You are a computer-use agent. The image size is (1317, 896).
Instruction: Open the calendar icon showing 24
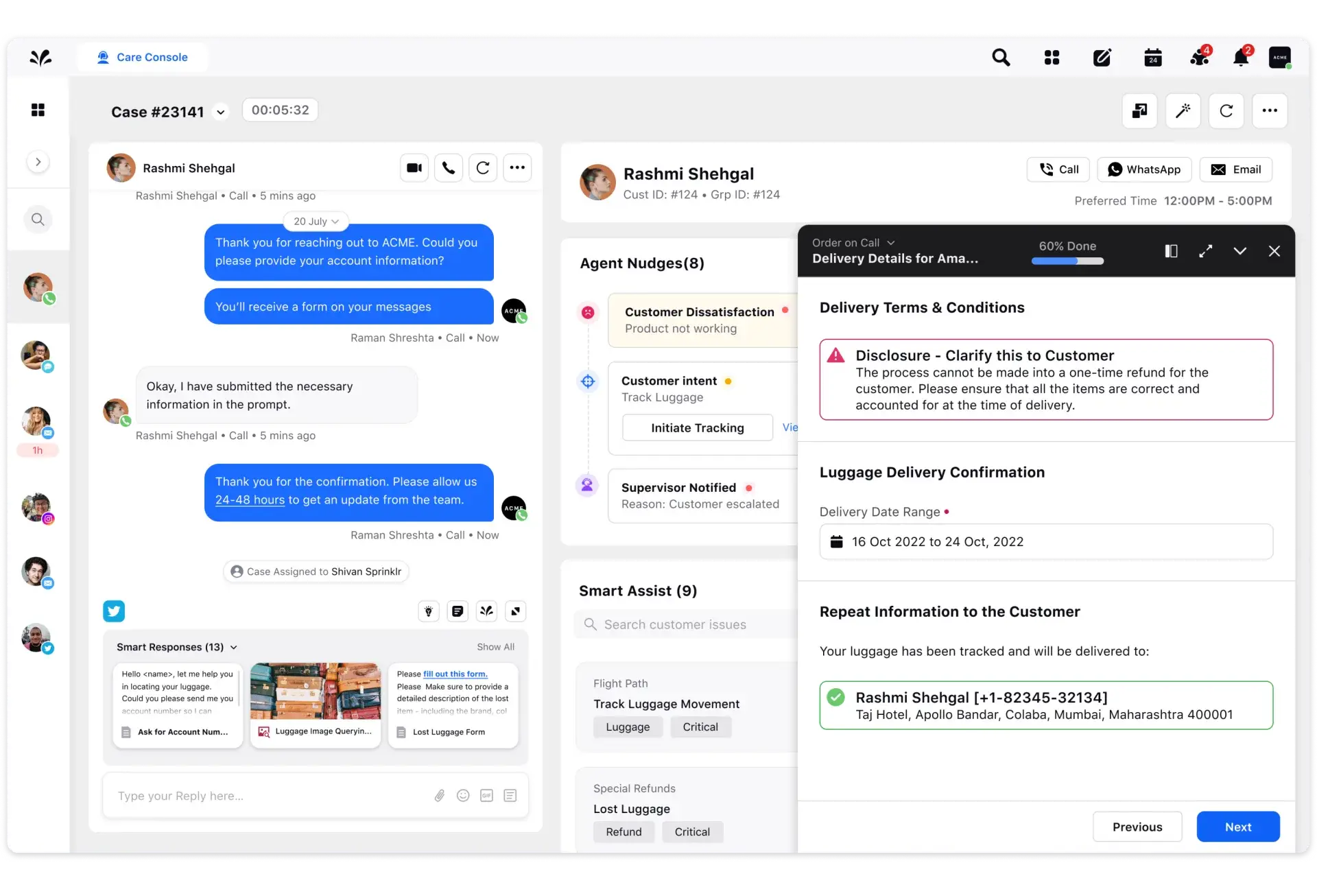pos(1153,58)
